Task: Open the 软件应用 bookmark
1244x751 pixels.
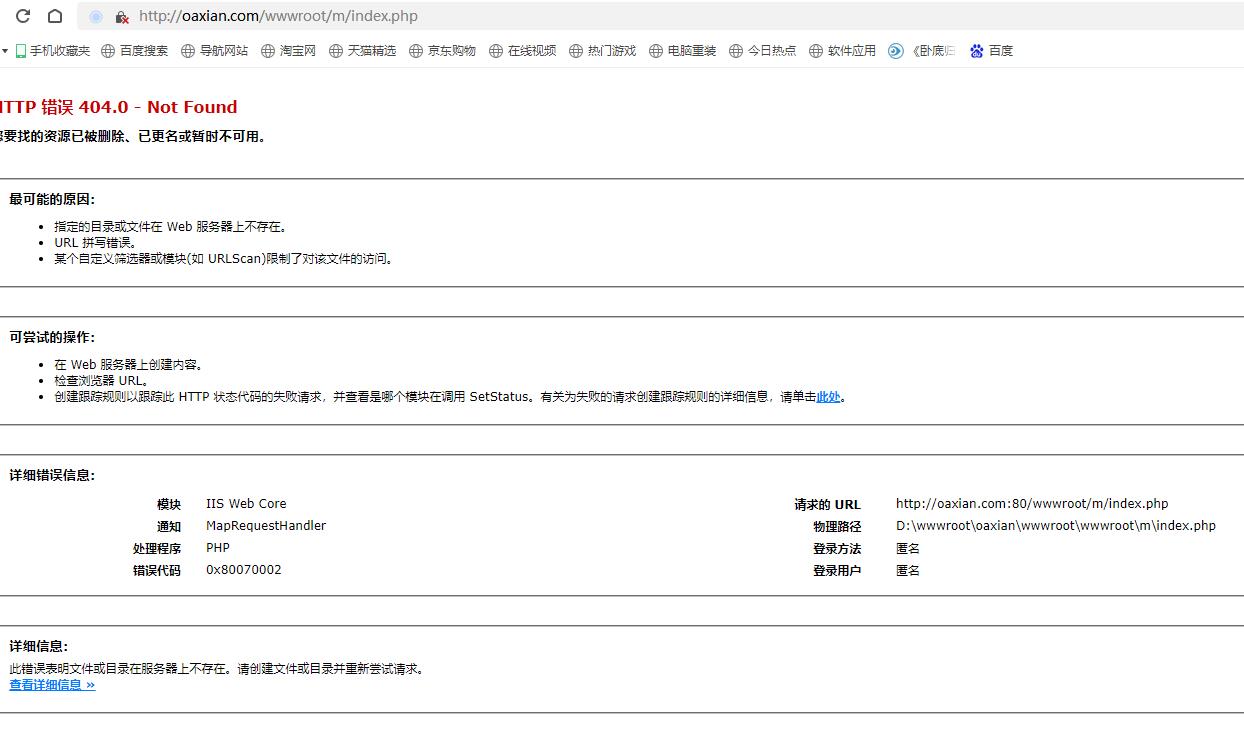Action: pyautogui.click(x=842, y=51)
